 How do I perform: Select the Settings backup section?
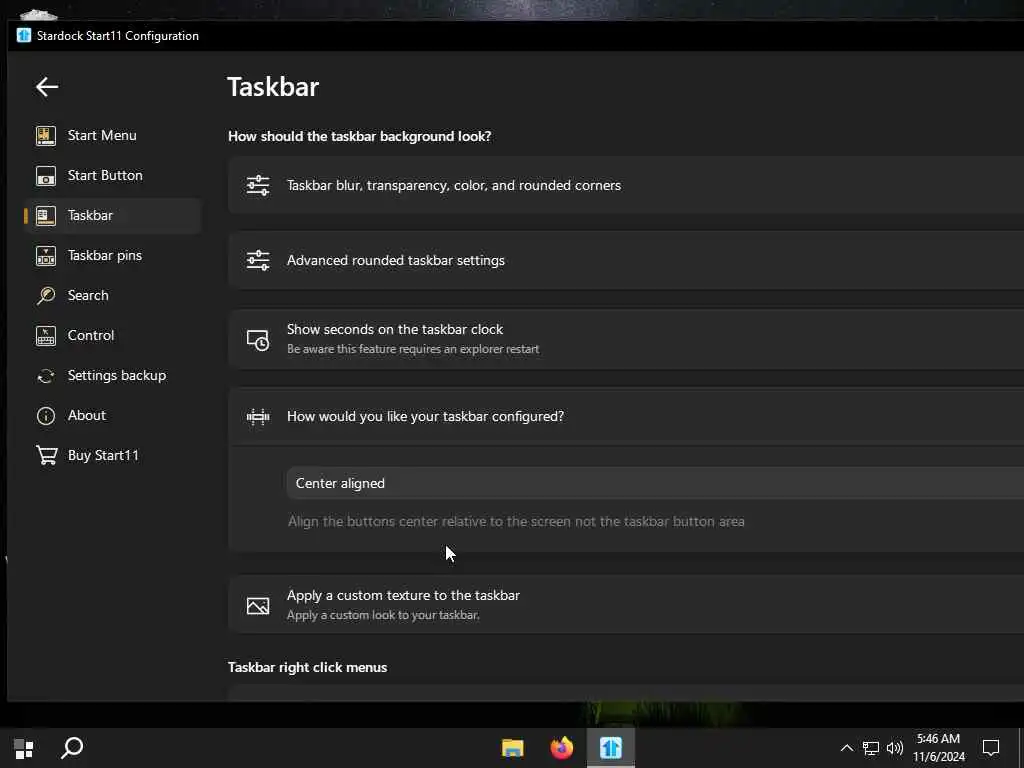point(112,376)
